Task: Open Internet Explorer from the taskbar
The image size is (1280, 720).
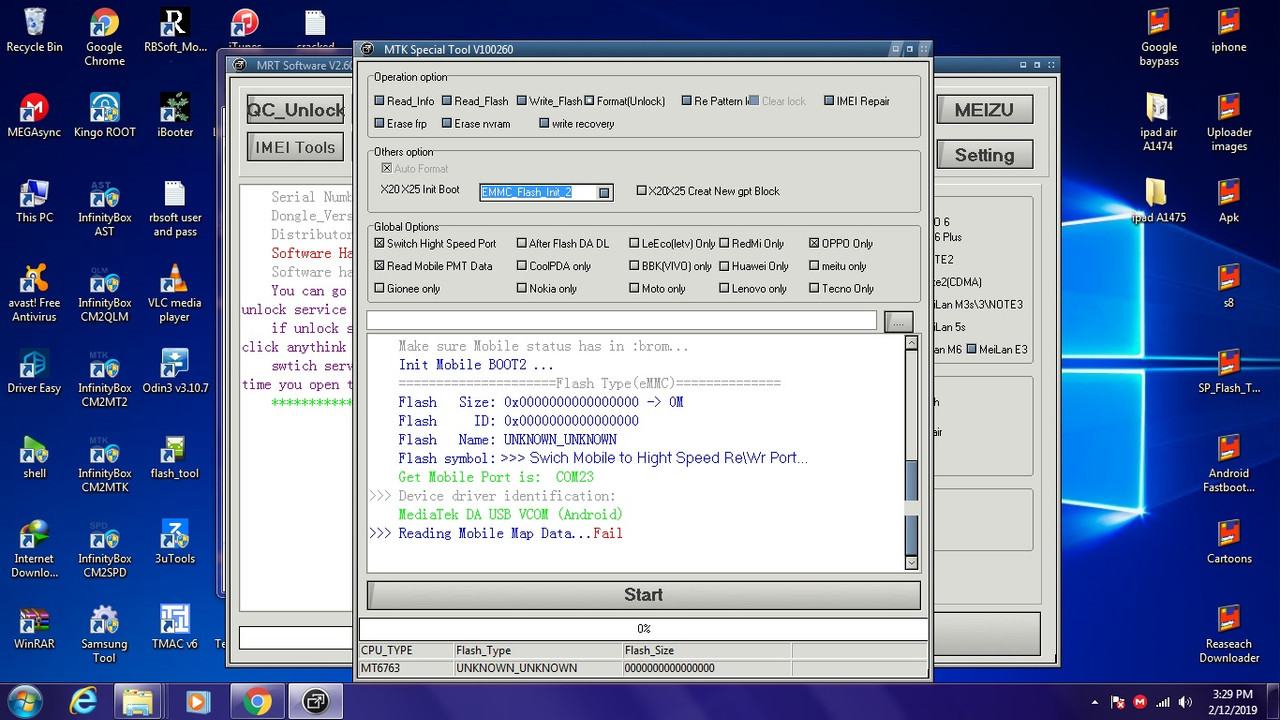Action: 84,702
